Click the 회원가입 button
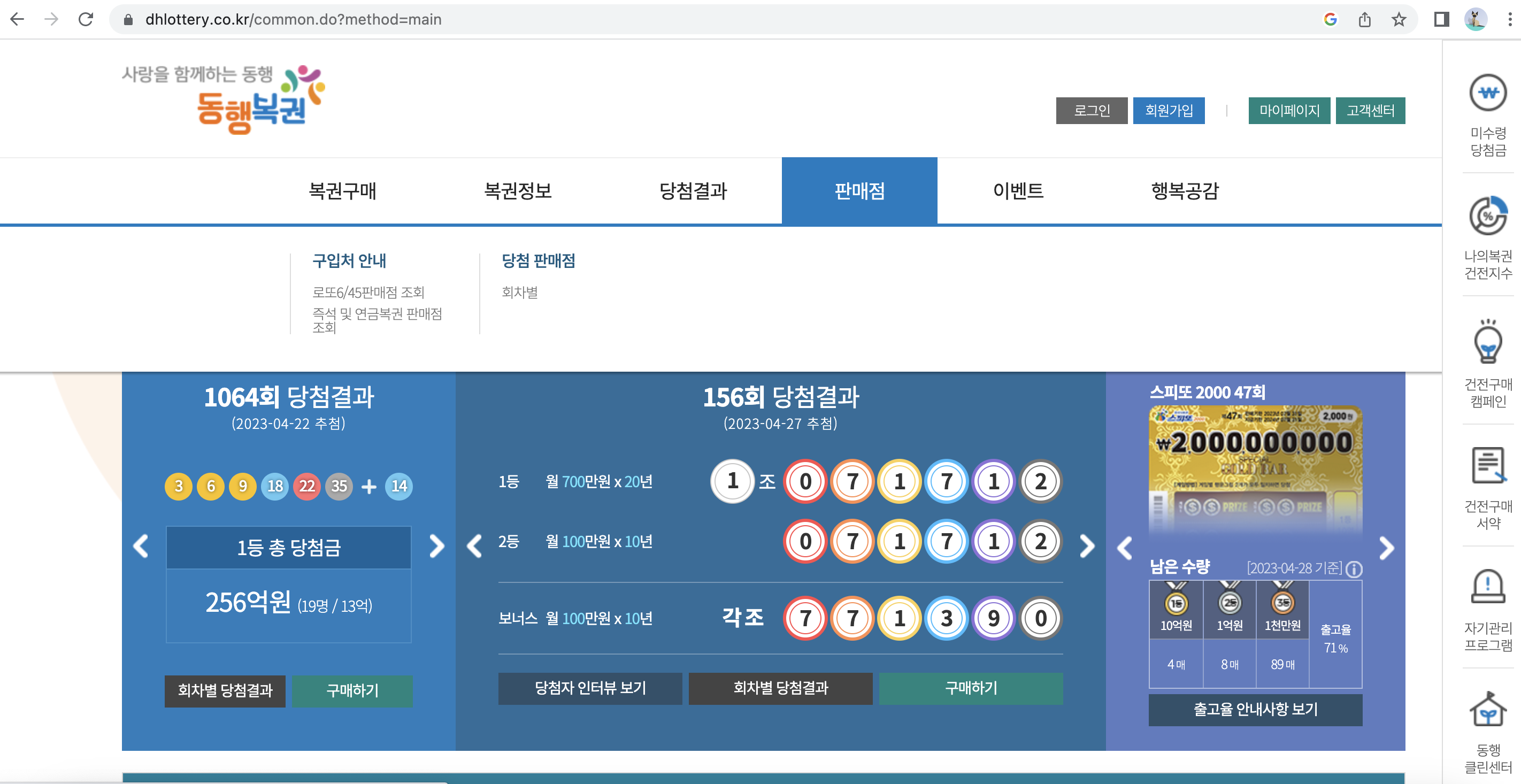 pos(1169,110)
